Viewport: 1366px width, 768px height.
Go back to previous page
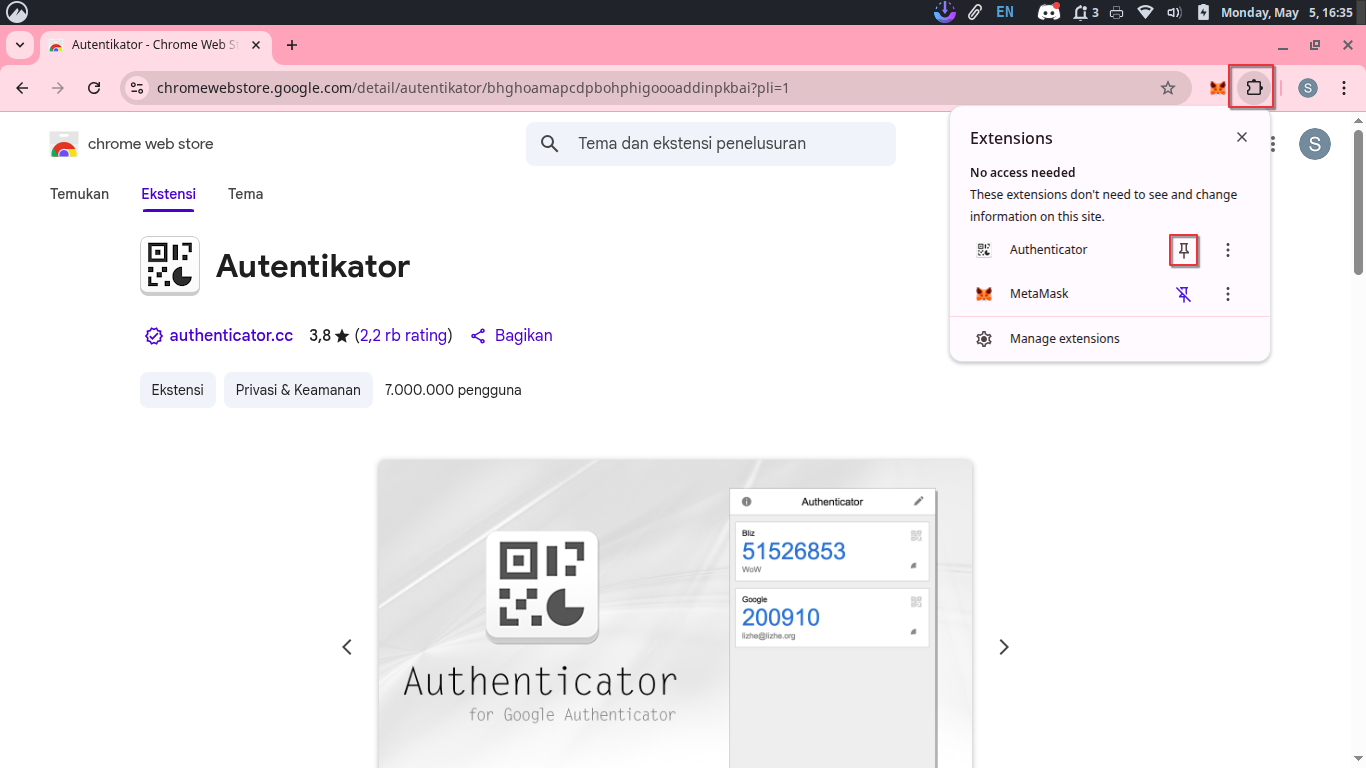coord(22,88)
